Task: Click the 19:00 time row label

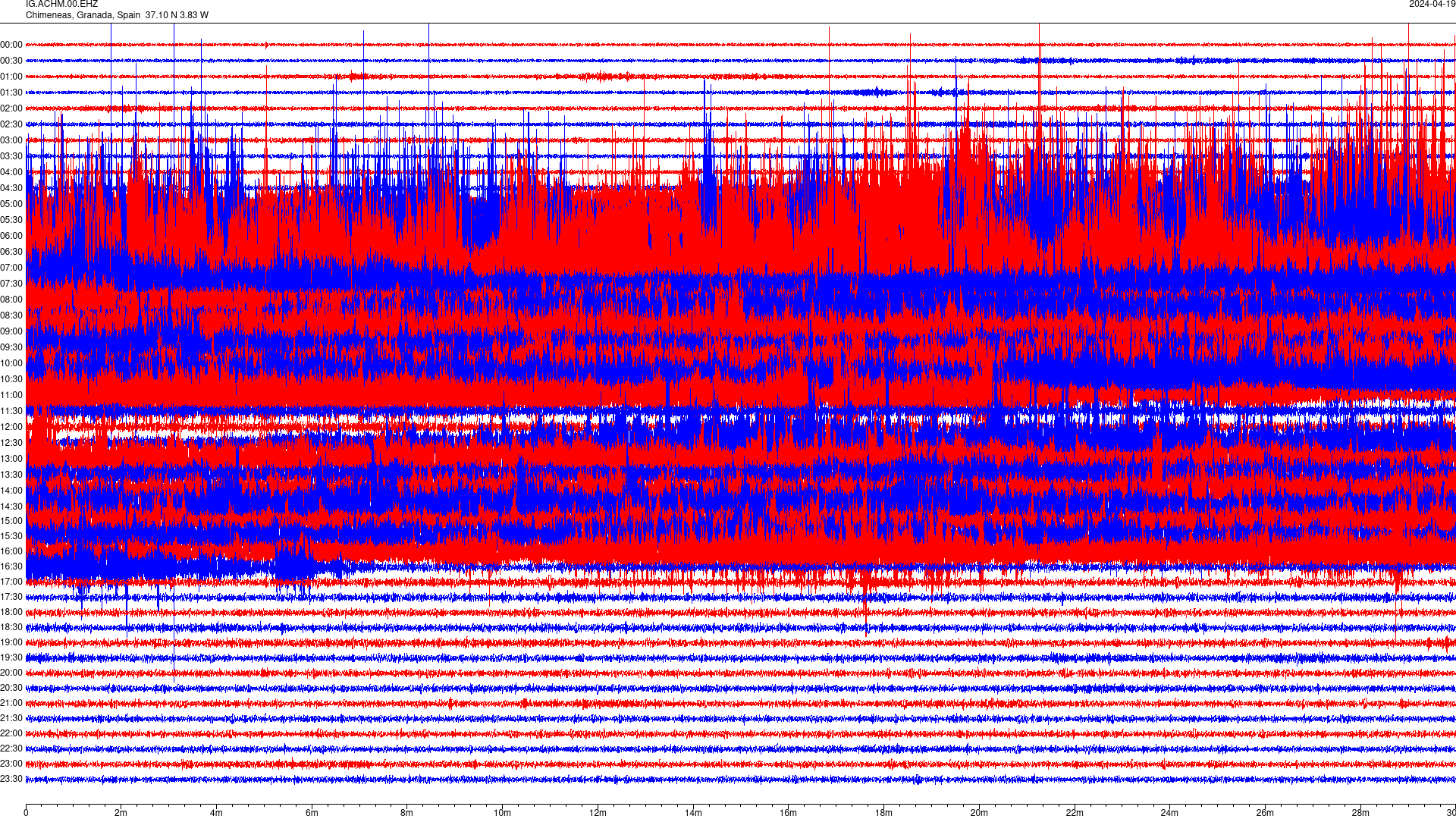Action: tap(11, 642)
